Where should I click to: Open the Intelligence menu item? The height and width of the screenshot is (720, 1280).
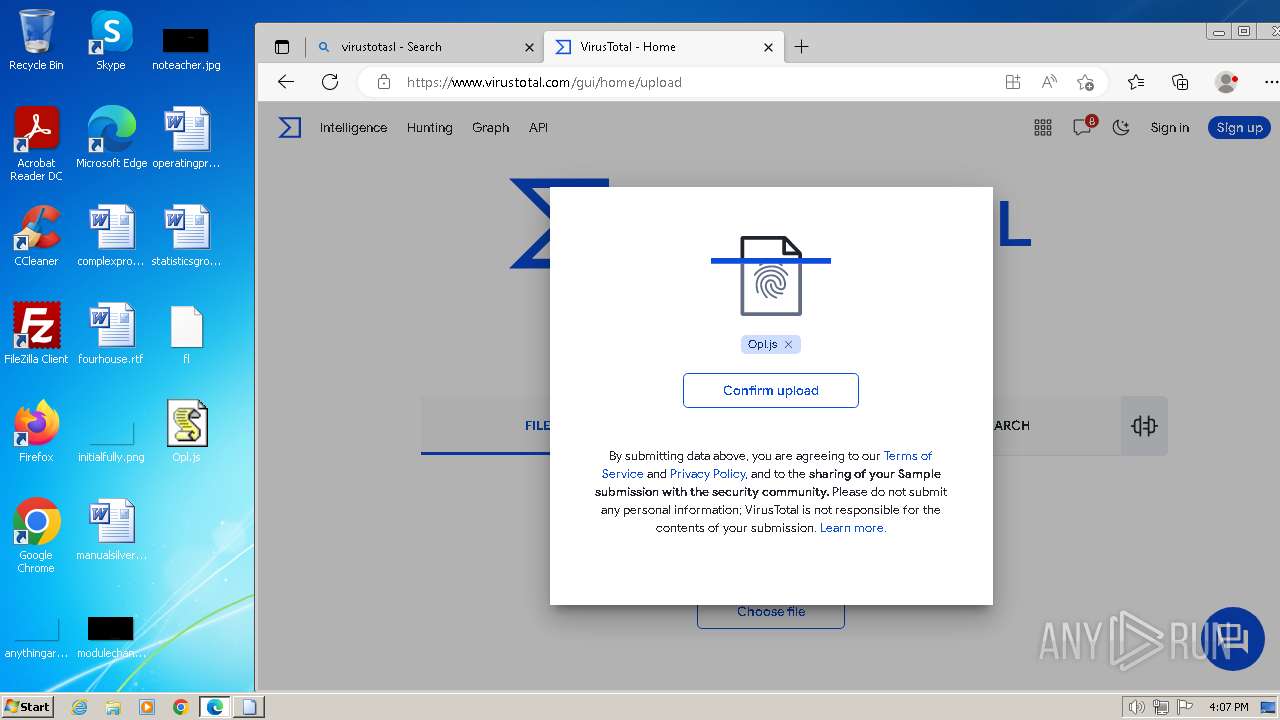353,127
